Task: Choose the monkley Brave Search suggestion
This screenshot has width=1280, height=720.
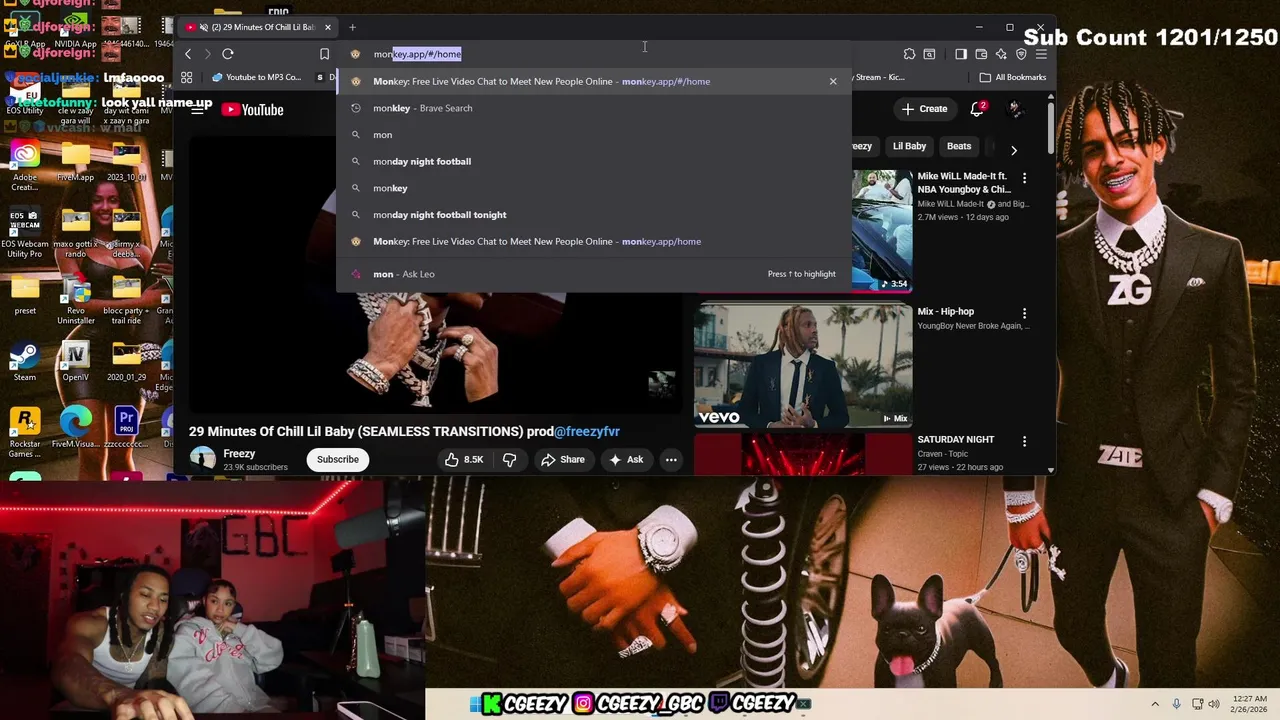Action: point(594,108)
